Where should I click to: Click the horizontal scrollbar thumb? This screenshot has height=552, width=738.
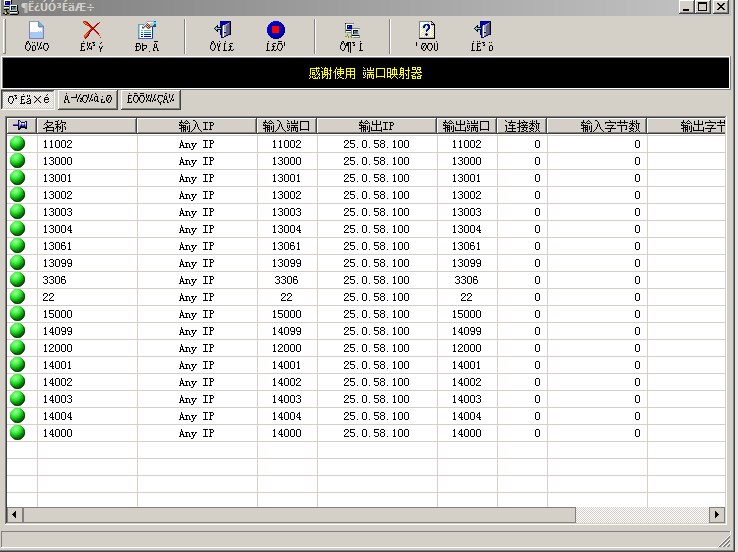(299, 514)
